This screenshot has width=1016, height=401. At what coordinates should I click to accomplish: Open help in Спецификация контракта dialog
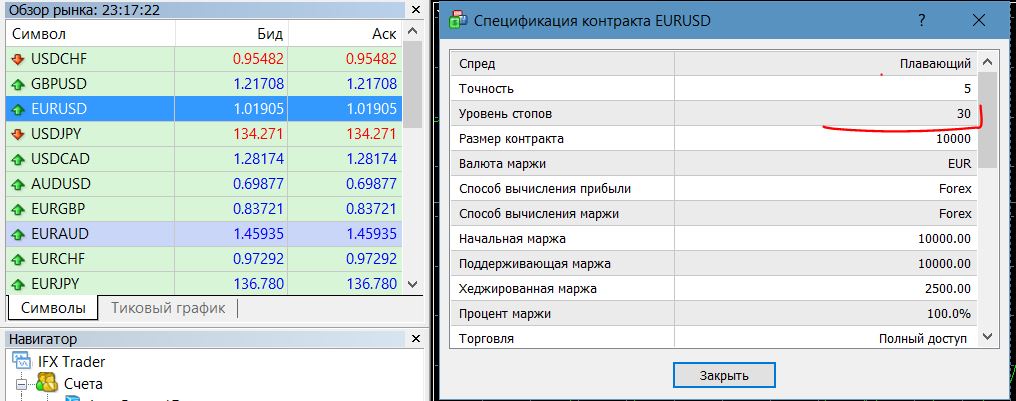[921, 20]
